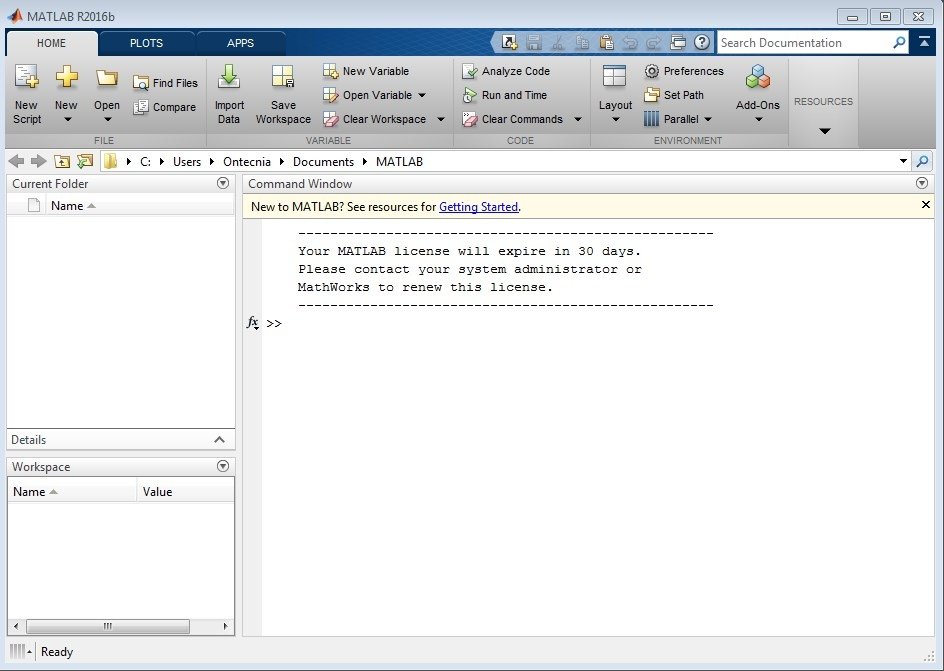Click Set Path
Viewport: 944px width, 671px height.
pos(674,95)
